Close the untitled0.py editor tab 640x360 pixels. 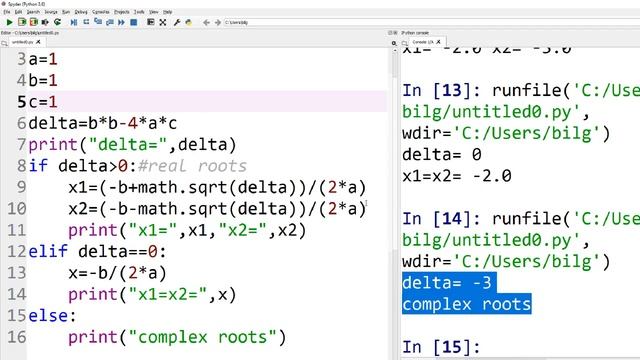click(38, 42)
